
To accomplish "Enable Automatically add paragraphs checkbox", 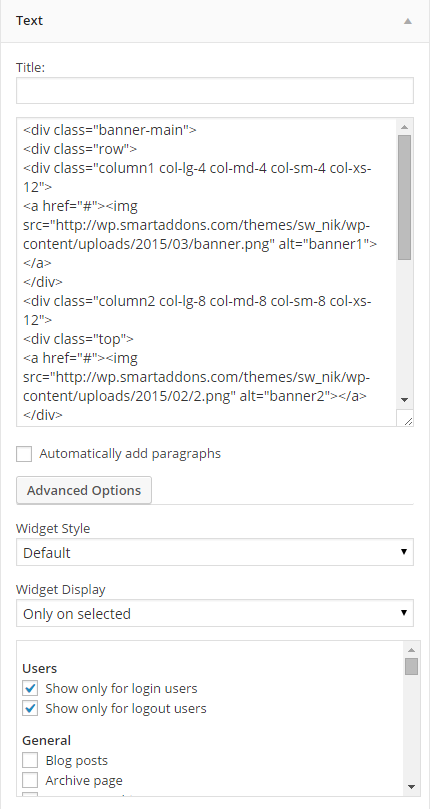I will click(24, 454).
